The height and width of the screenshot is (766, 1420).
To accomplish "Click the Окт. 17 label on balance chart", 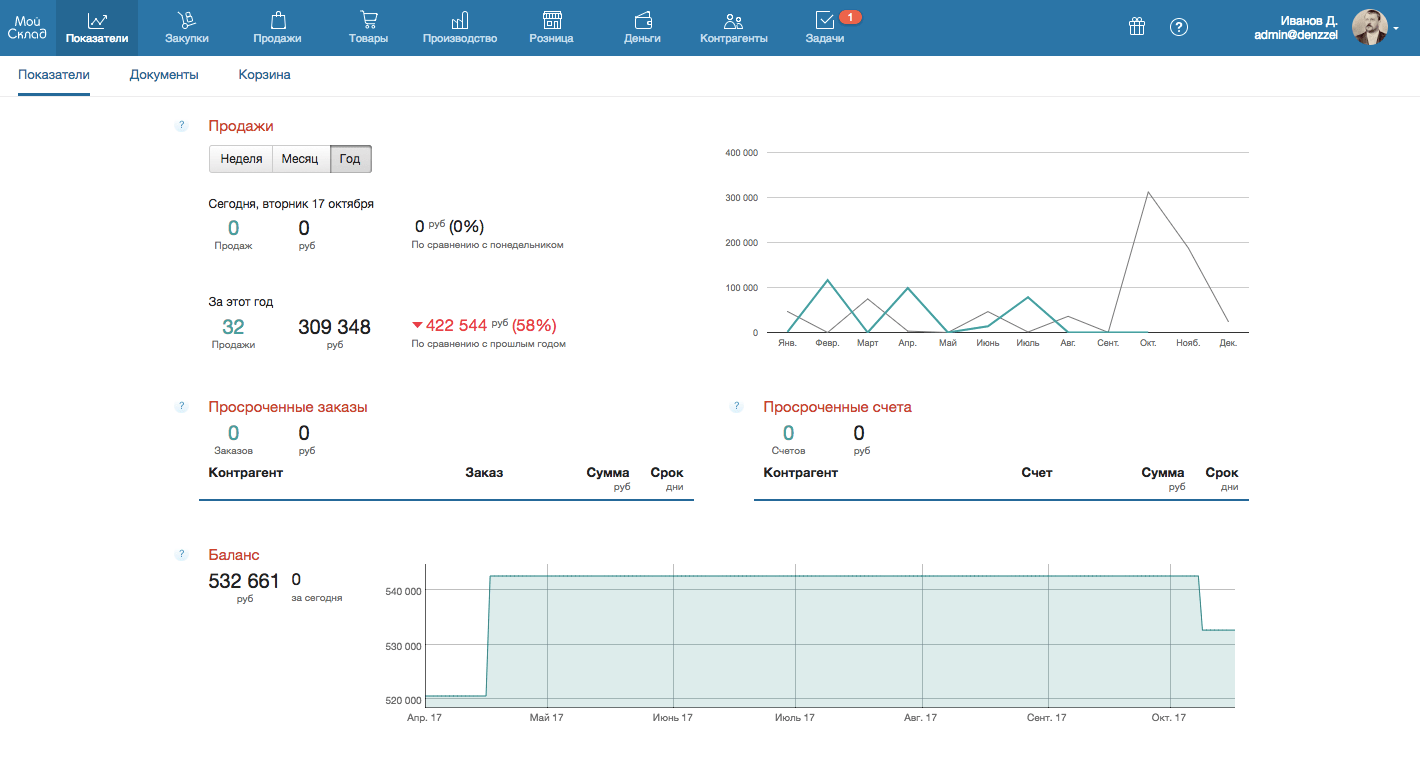I will point(1168,718).
